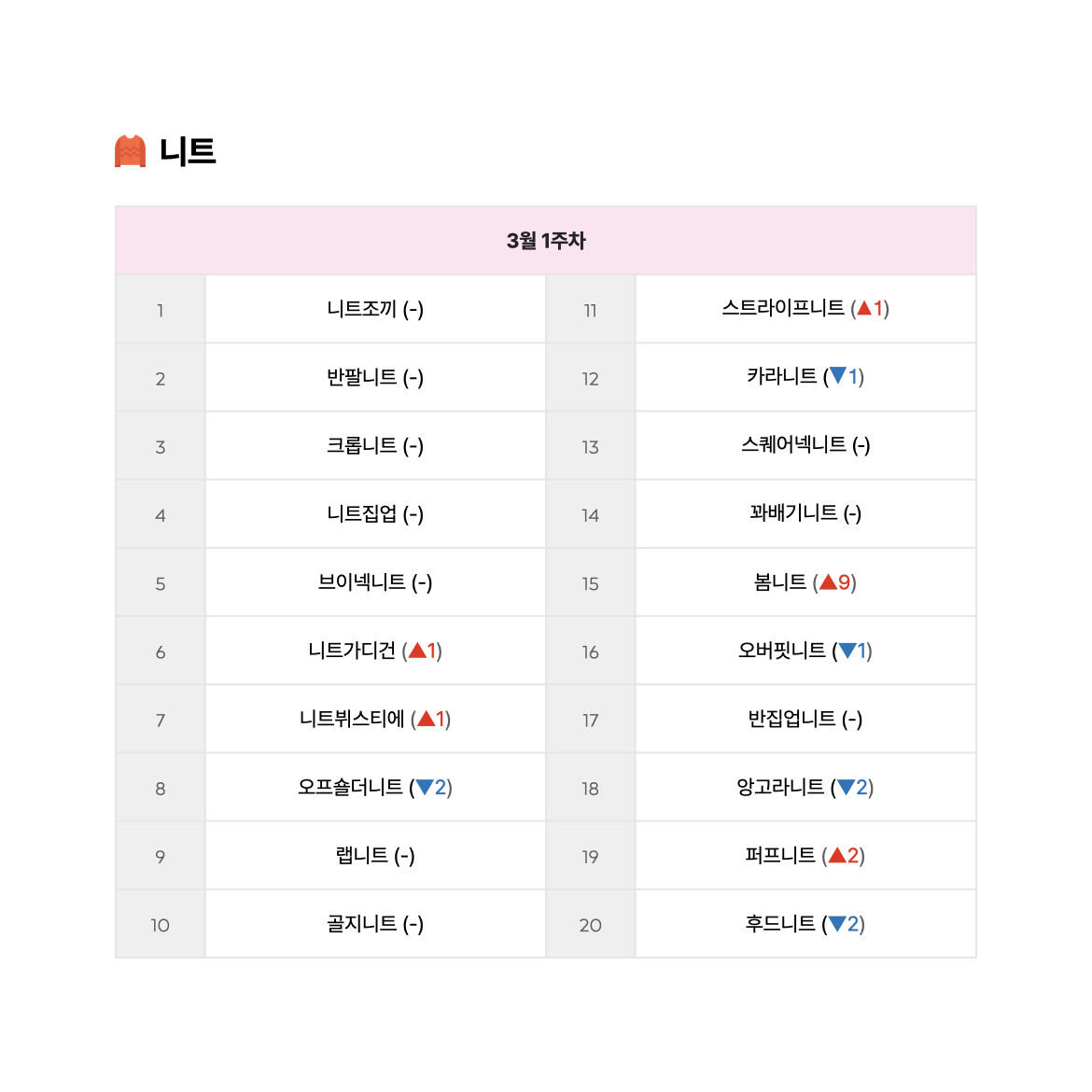Click the blue down arrow beside 오프숄더니트
The image size is (1092, 1092).
pyautogui.click(x=424, y=788)
